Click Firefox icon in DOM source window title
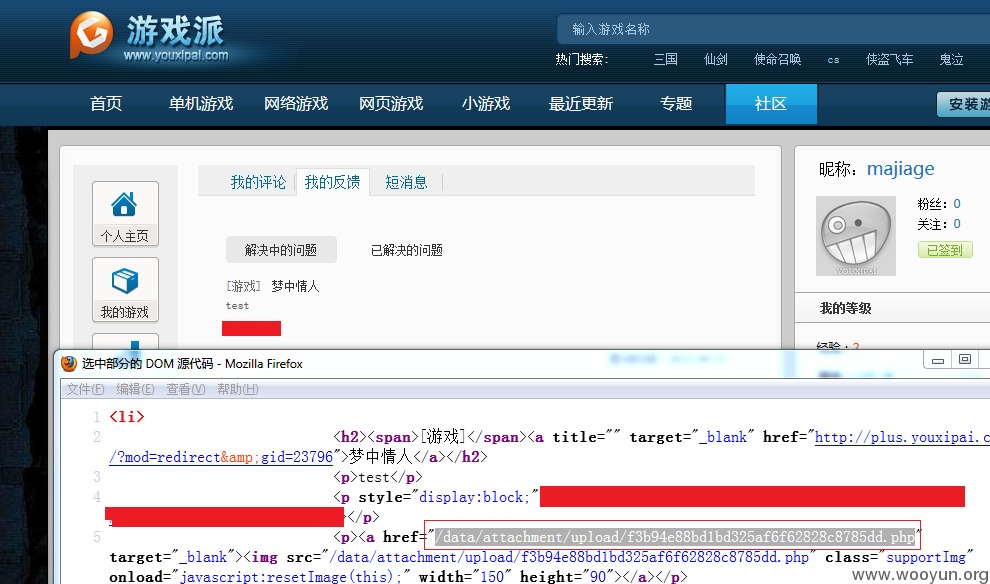Screen dimensions: 990x584 (69, 363)
